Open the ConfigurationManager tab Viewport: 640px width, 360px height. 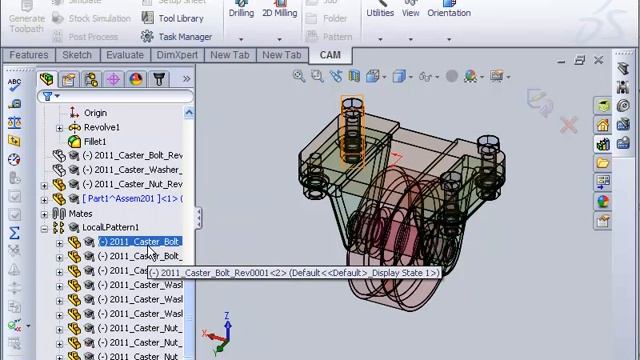click(x=91, y=79)
